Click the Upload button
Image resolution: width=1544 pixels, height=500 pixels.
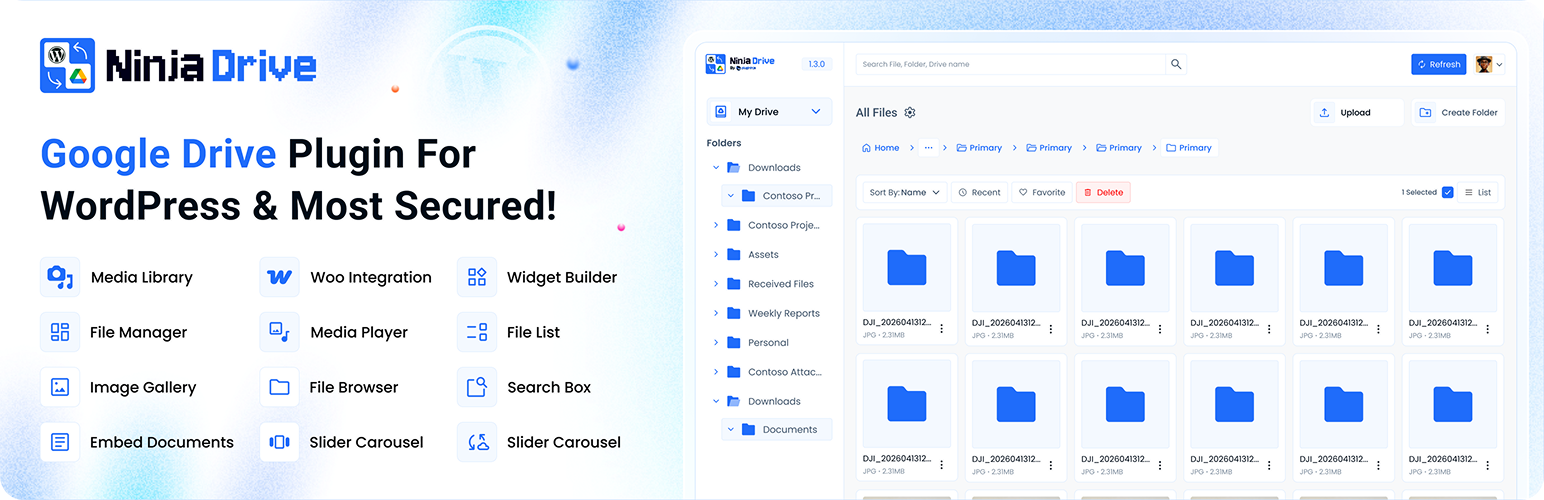[1357, 113]
